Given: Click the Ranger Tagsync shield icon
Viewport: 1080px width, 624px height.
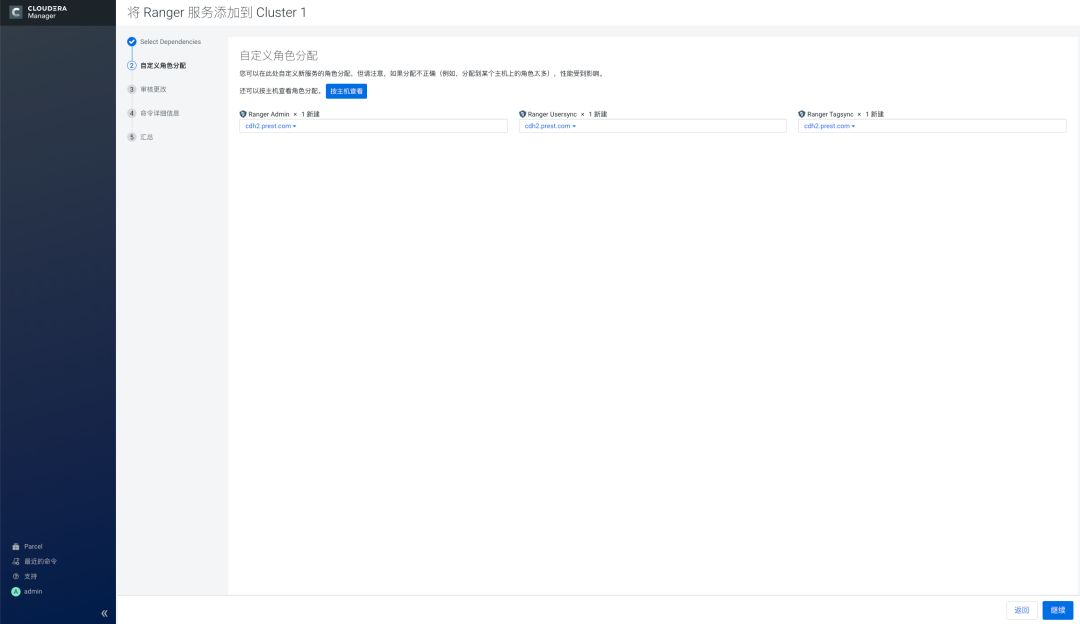Looking at the screenshot, I should 802,114.
